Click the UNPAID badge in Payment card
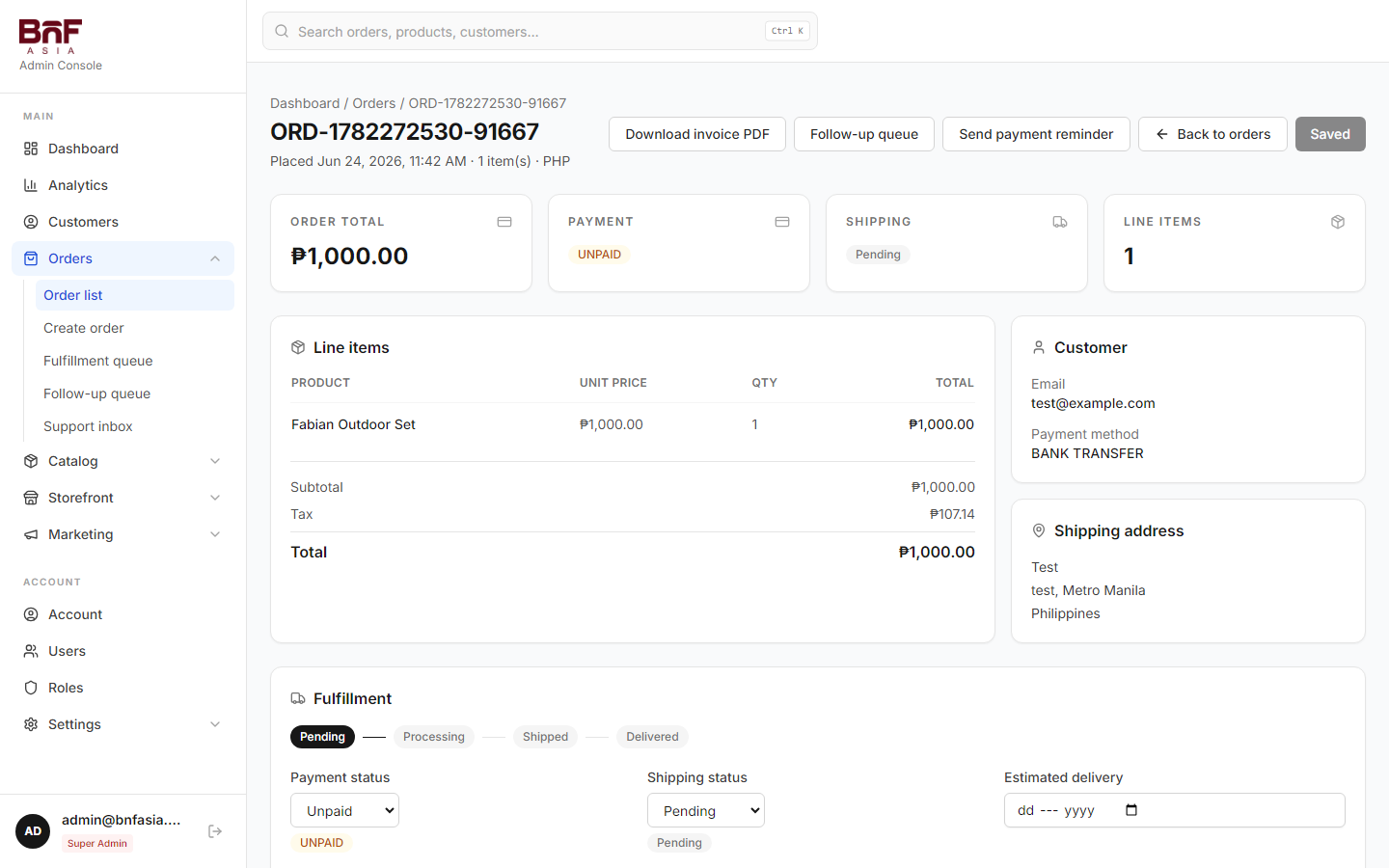 tap(599, 255)
